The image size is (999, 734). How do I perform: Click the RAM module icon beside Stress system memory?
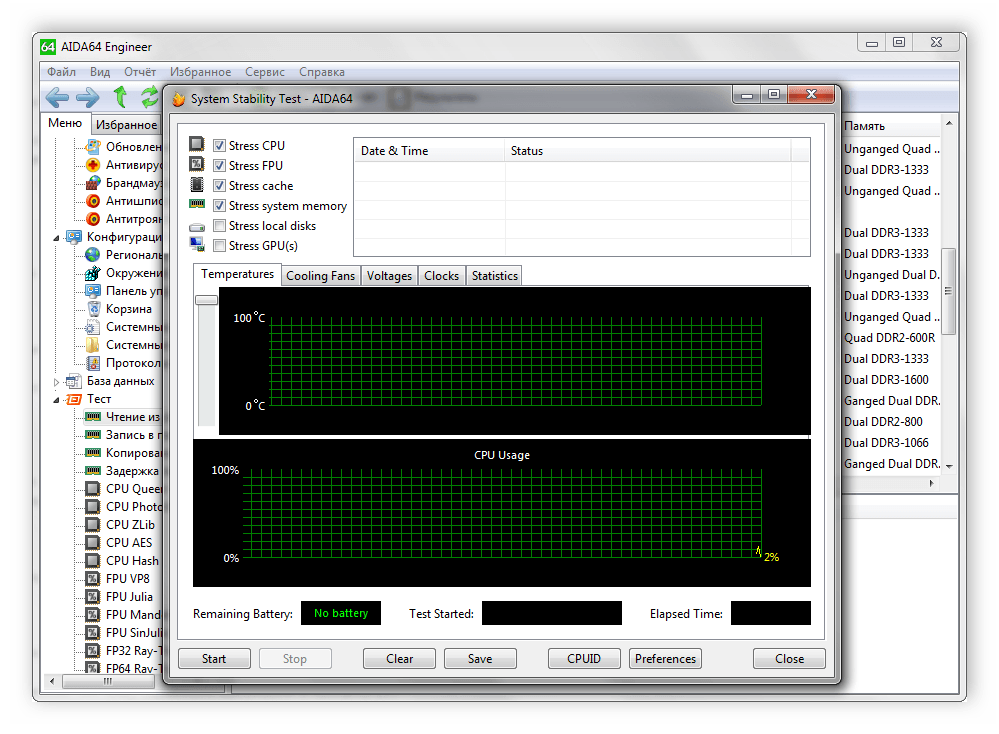tap(197, 205)
